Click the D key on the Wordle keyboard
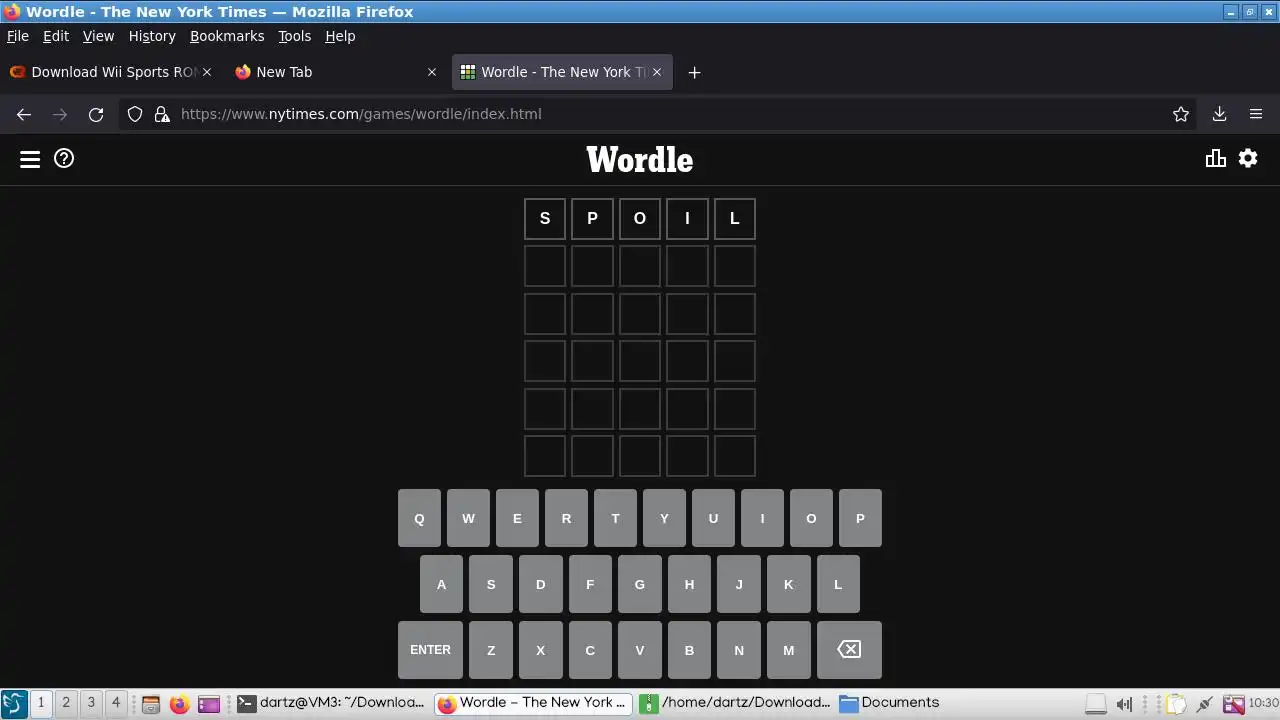 [x=540, y=584]
